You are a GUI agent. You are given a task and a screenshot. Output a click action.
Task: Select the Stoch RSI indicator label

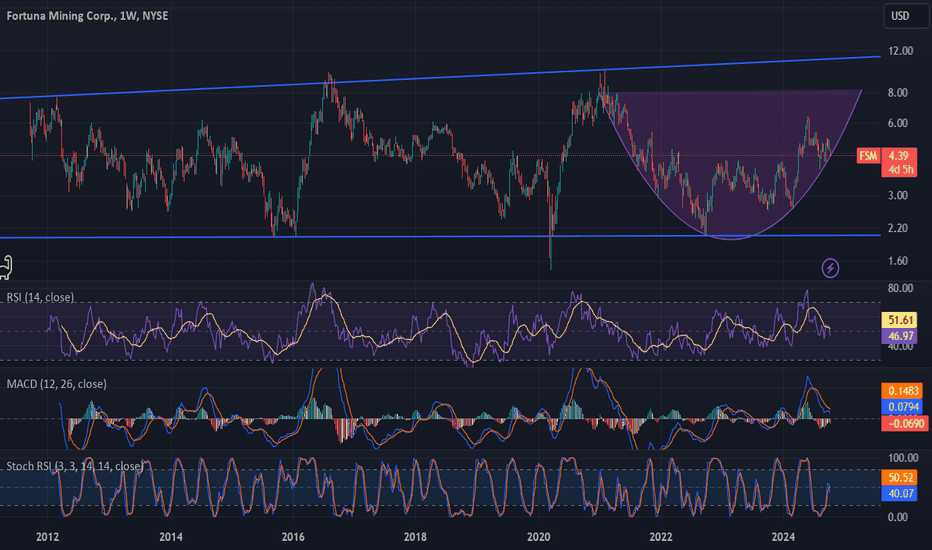(75, 466)
